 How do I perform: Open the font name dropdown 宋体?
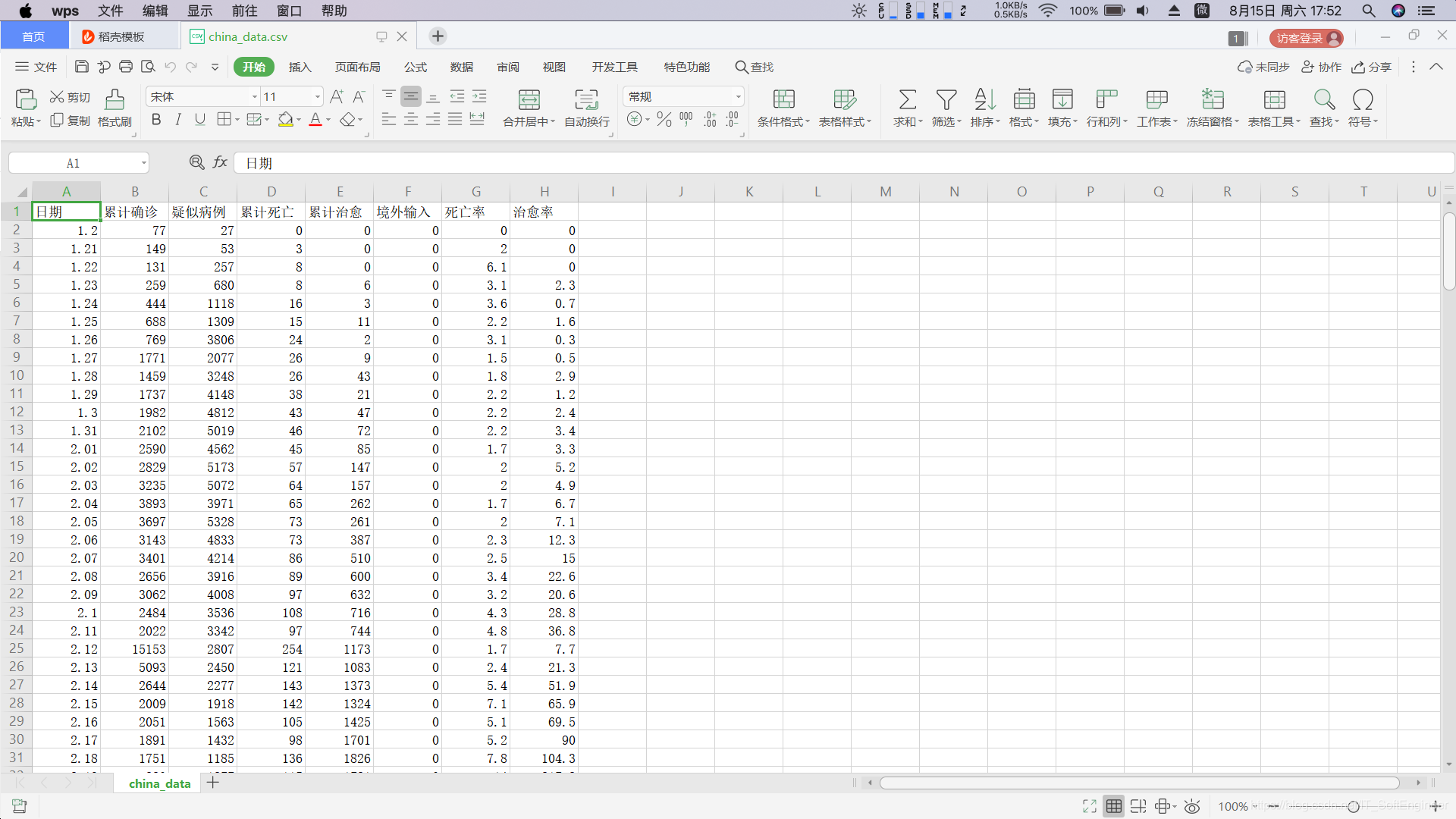pos(255,97)
